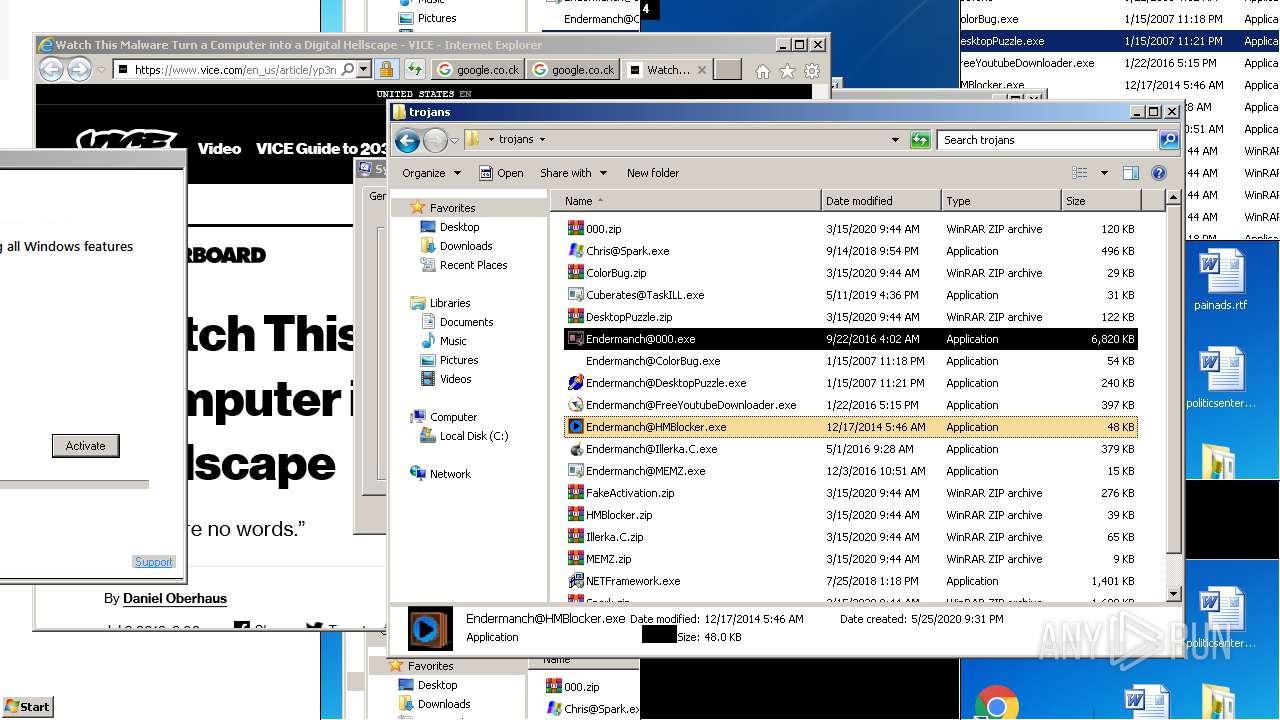Viewport: 1280px width, 720px height.
Task: Sort by Date modified column
Action: (881, 201)
